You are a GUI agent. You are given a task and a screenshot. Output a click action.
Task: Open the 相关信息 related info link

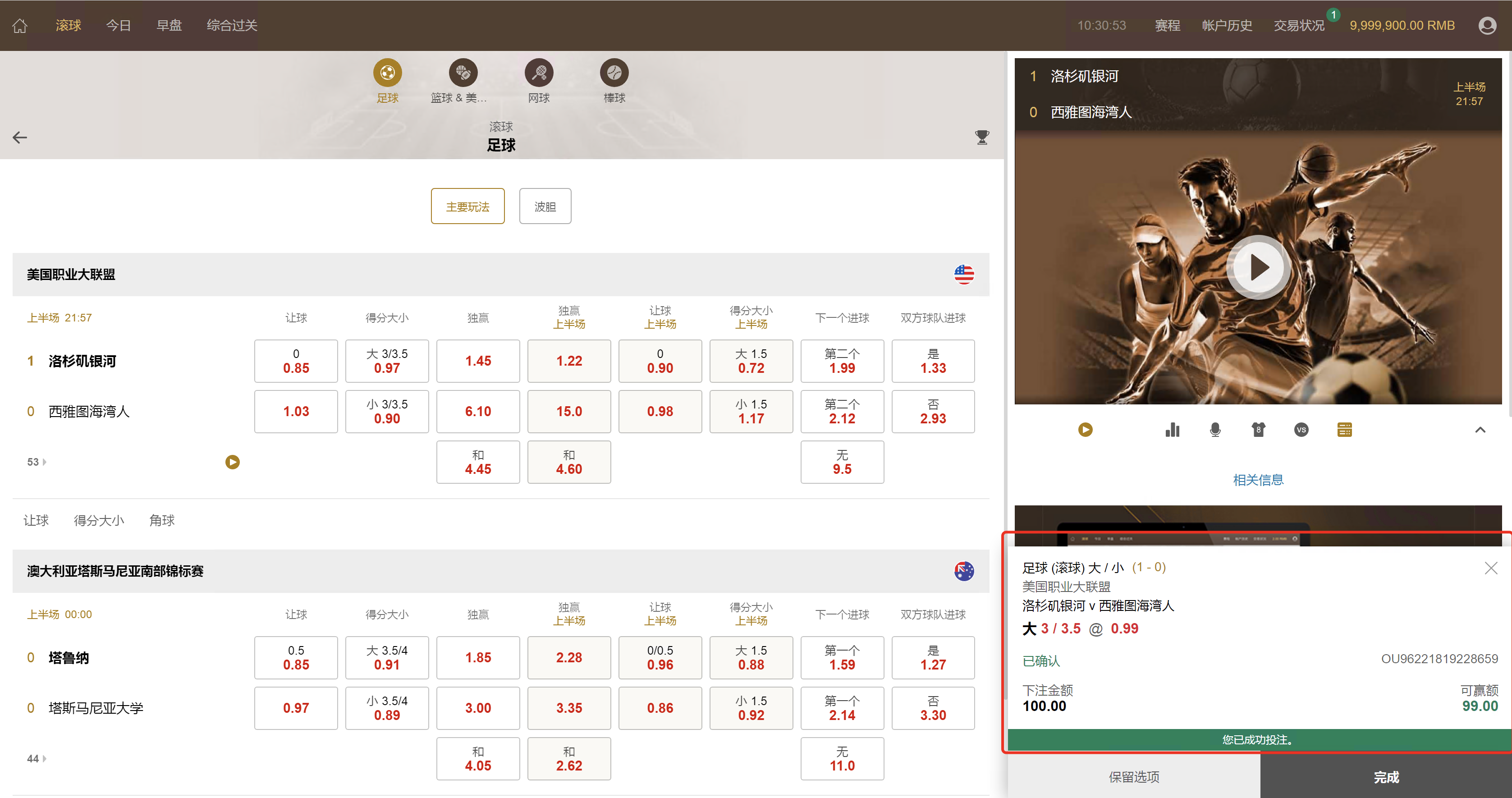pyautogui.click(x=1258, y=480)
